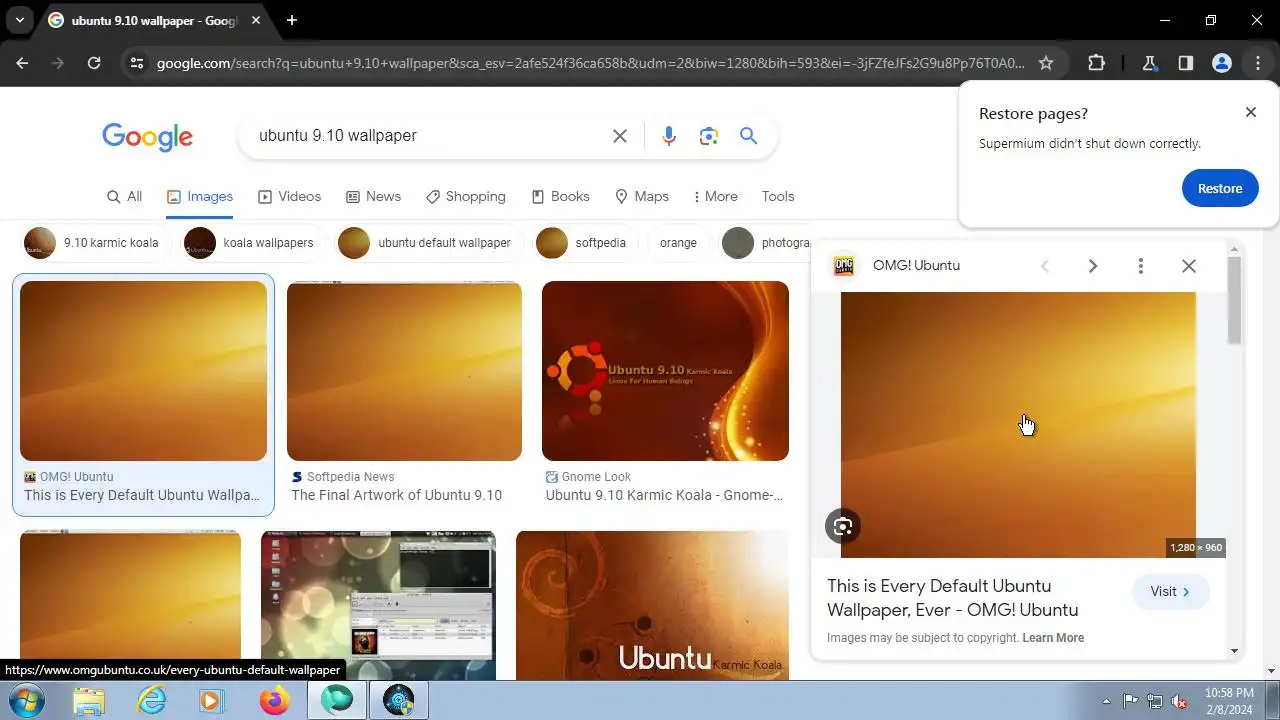Screen dimensions: 1280x720
Task: Bookmark this page with the star icon
Action: coord(1046,63)
